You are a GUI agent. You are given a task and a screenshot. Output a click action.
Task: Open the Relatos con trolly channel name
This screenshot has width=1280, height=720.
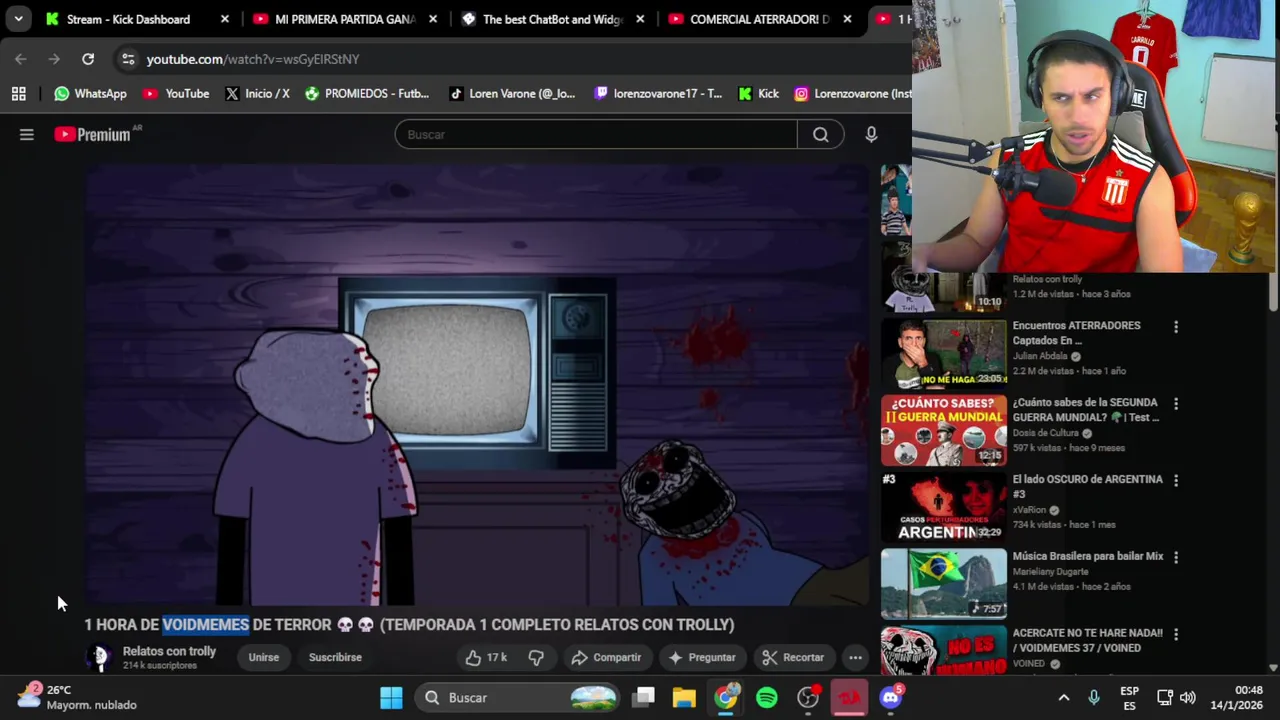(x=169, y=651)
